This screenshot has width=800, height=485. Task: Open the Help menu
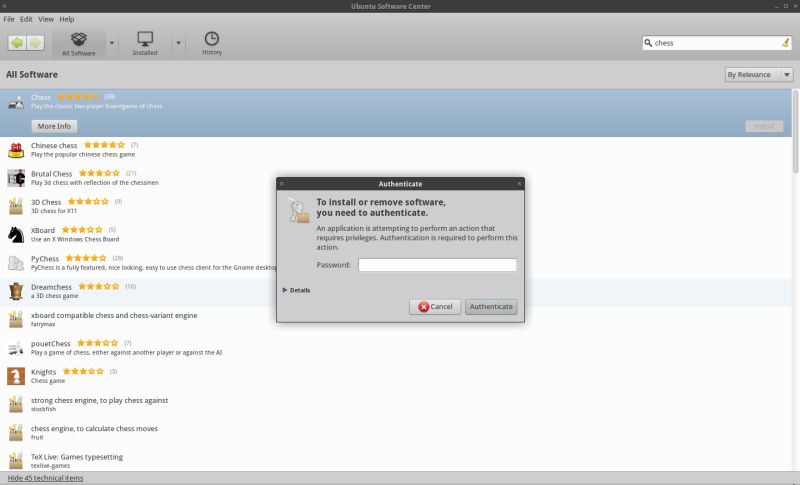click(x=66, y=19)
